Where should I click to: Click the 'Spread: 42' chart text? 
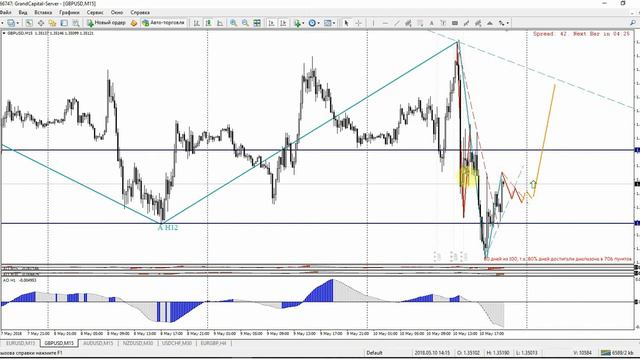click(550, 34)
